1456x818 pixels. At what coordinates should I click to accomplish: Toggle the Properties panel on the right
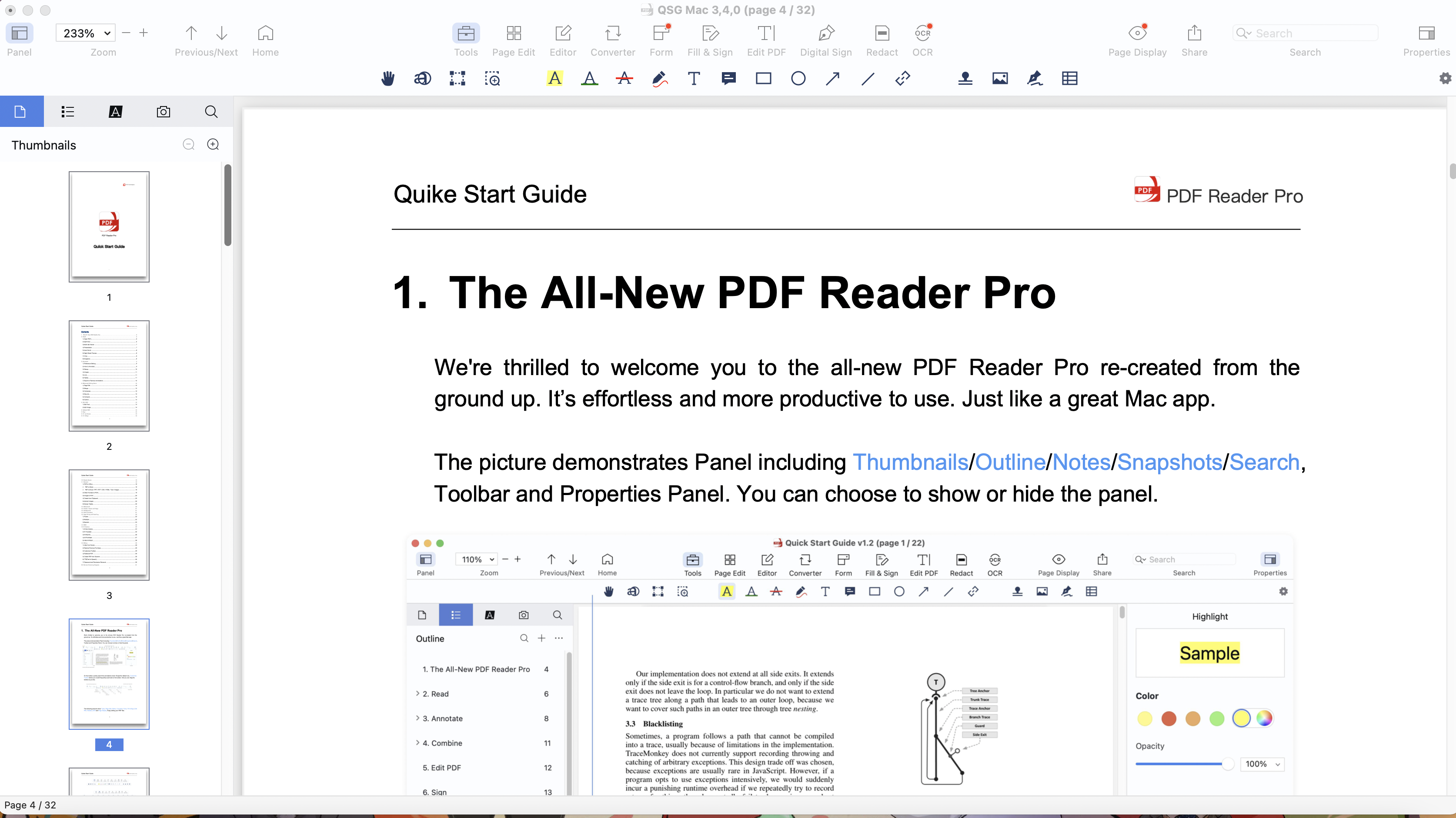coord(1426,33)
